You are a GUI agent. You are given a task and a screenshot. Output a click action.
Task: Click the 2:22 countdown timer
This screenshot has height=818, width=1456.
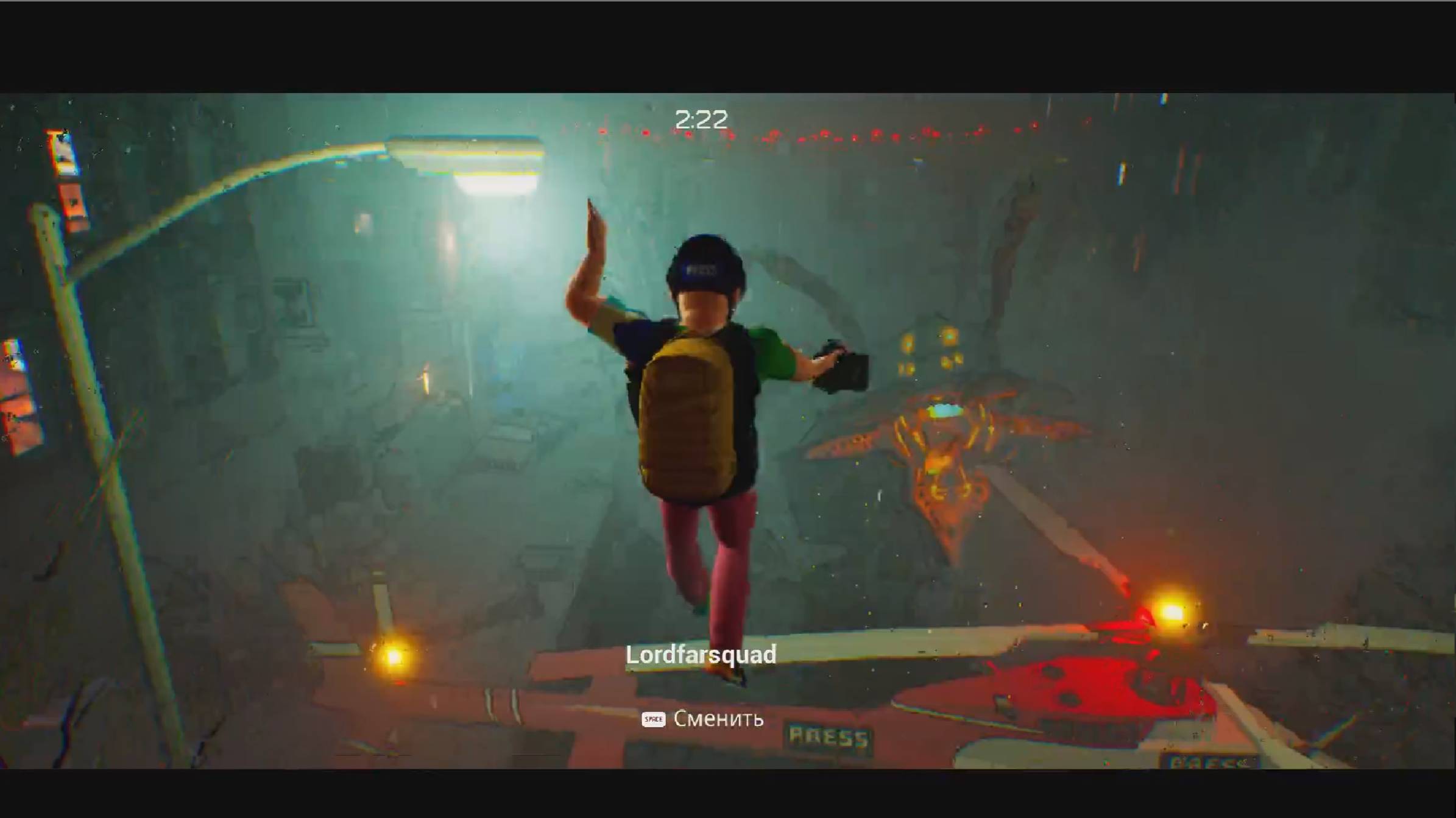[x=701, y=119]
